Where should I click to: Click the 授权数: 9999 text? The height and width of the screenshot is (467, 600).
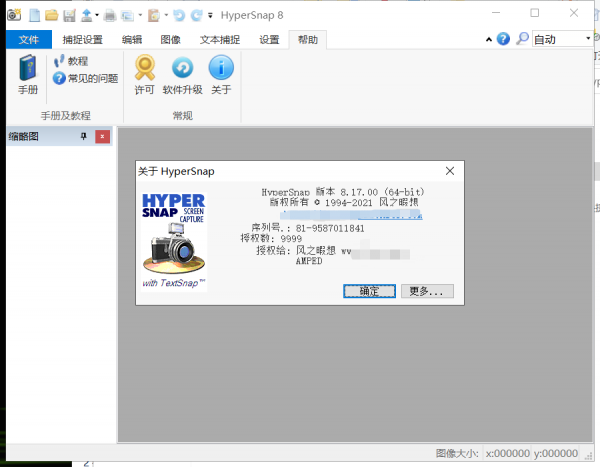click(271, 238)
